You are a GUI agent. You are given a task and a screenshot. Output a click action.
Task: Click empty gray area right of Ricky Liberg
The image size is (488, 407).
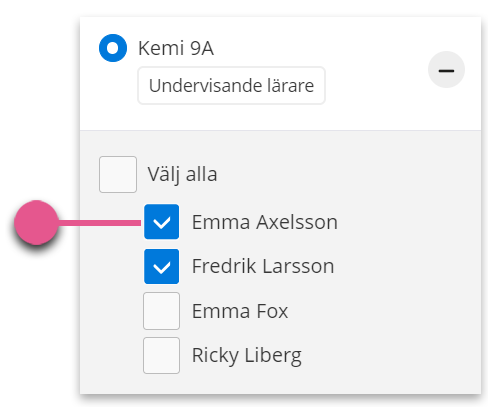390,355
